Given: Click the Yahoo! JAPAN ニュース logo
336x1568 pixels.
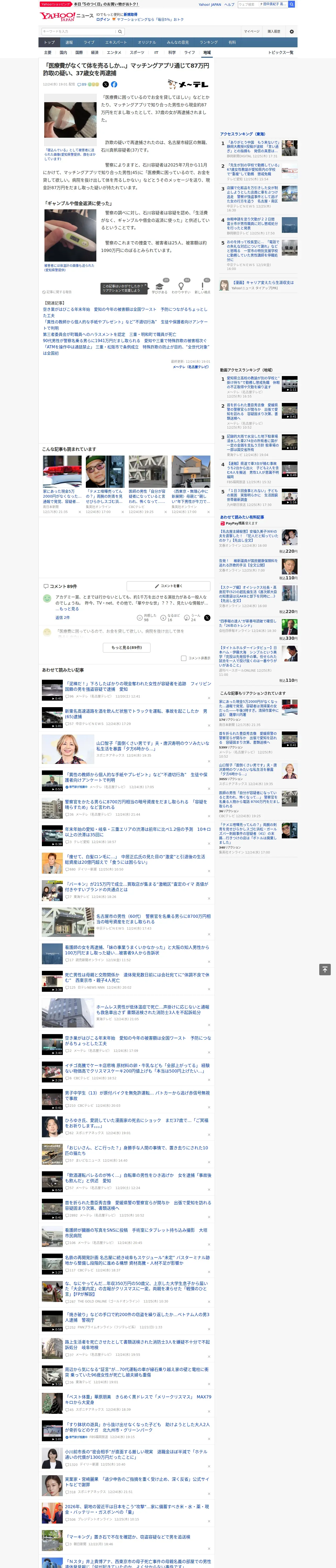Looking at the screenshot, I should coord(66,16).
